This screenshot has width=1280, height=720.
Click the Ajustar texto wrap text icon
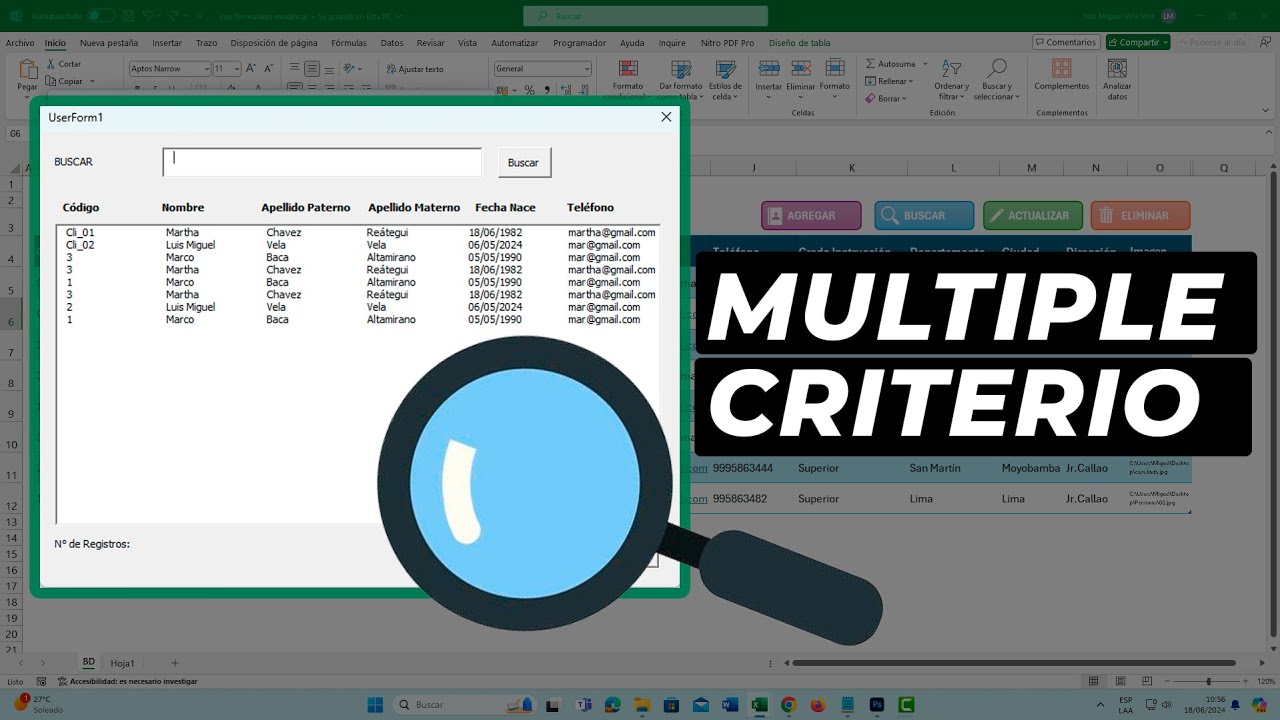click(415, 69)
